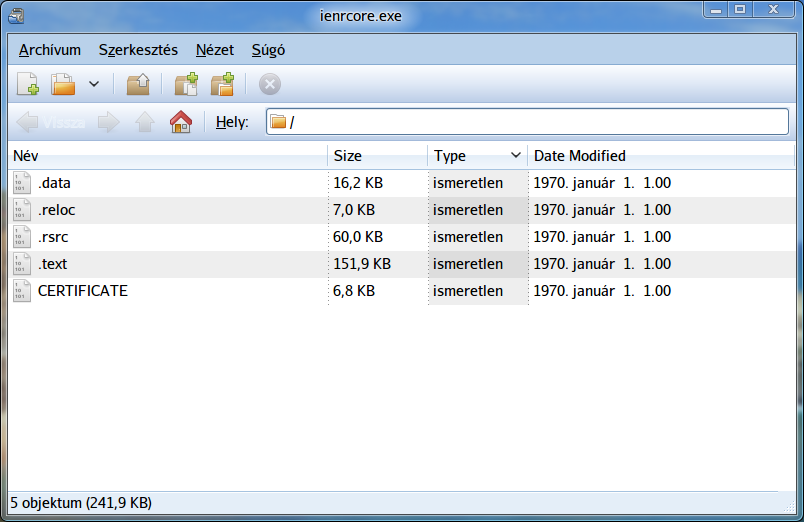Click the 7,0 KB size value
The image size is (804, 522).
(x=354, y=210)
